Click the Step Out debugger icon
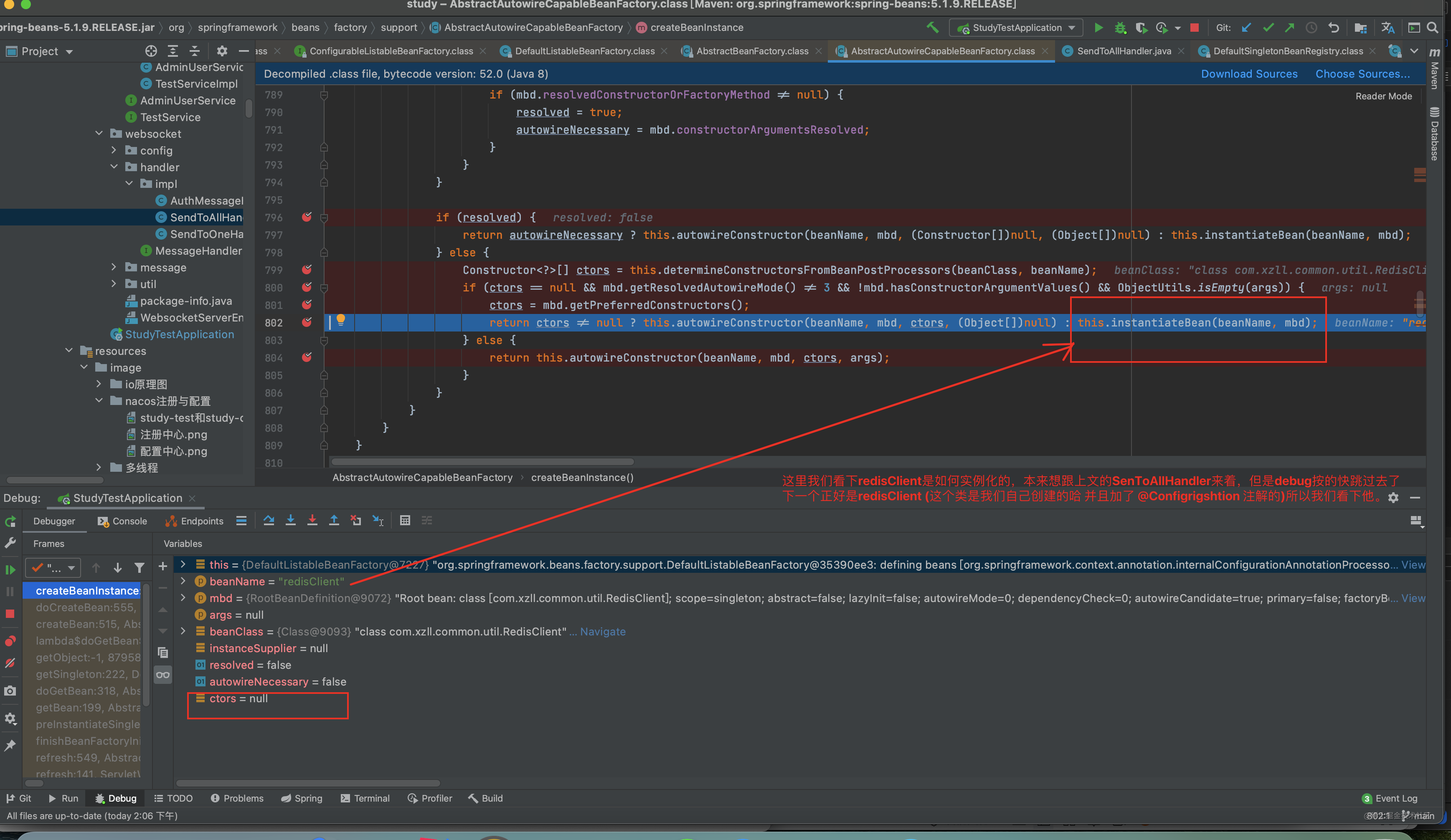 coord(334,521)
